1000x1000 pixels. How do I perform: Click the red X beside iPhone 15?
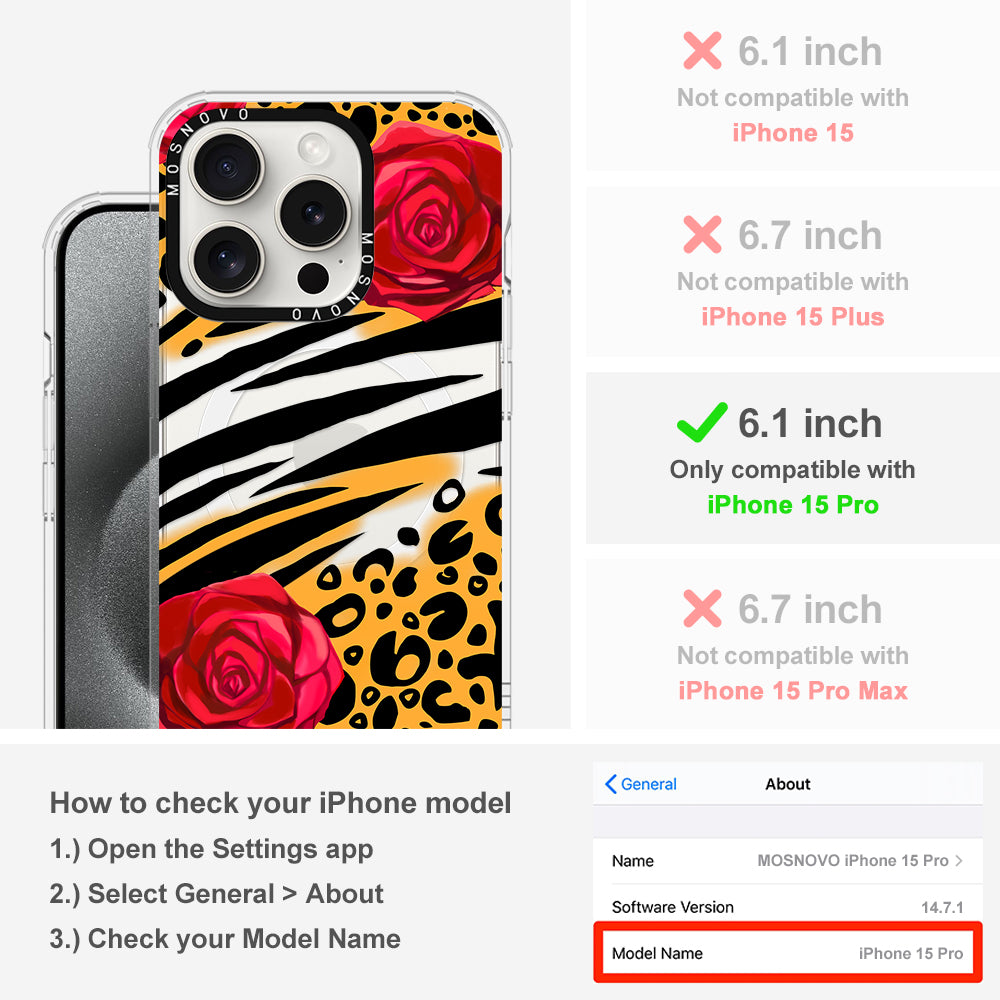pyautogui.click(x=702, y=50)
